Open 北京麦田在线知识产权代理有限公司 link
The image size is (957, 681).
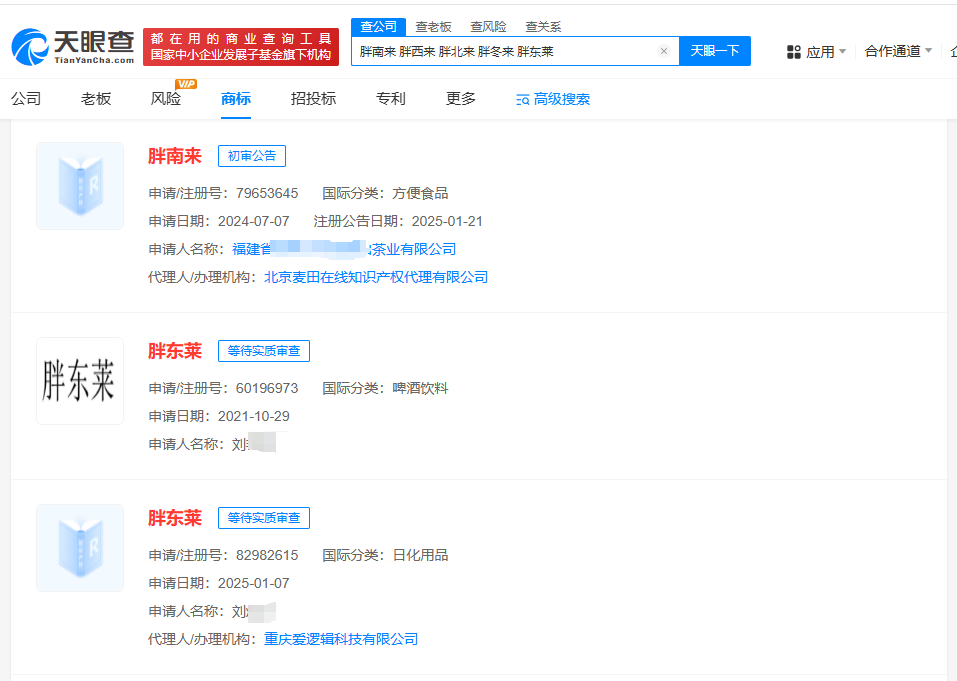tap(376, 278)
